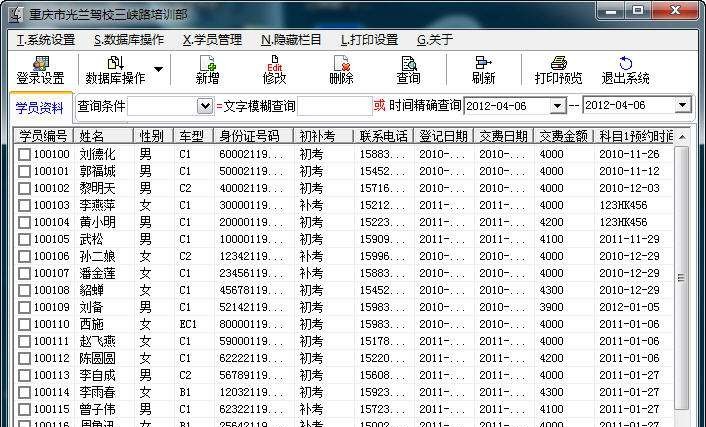The image size is (706, 427).
Task: Sort by 学员编号 column header
Action: click(44, 136)
